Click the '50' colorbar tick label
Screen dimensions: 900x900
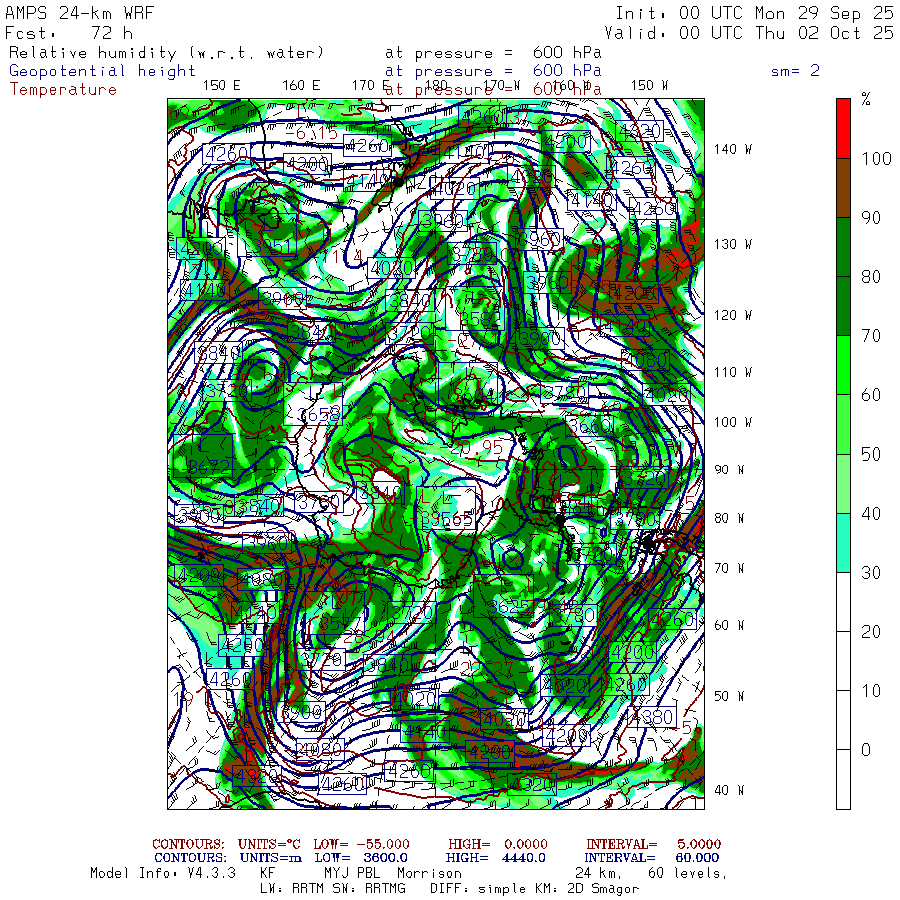click(x=871, y=454)
